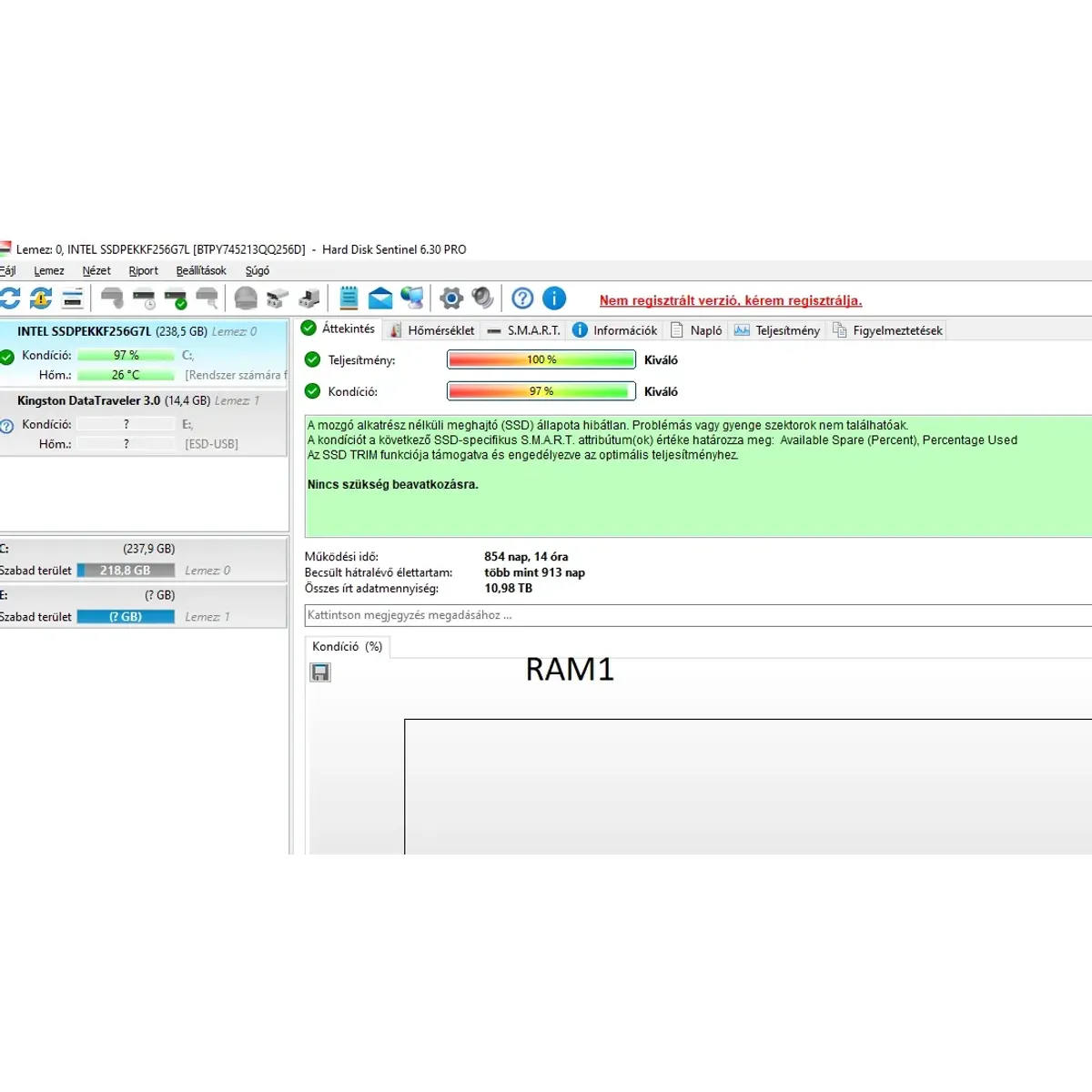Click the unregistered version registration link
The height and width of the screenshot is (1092, 1092).
point(730,300)
